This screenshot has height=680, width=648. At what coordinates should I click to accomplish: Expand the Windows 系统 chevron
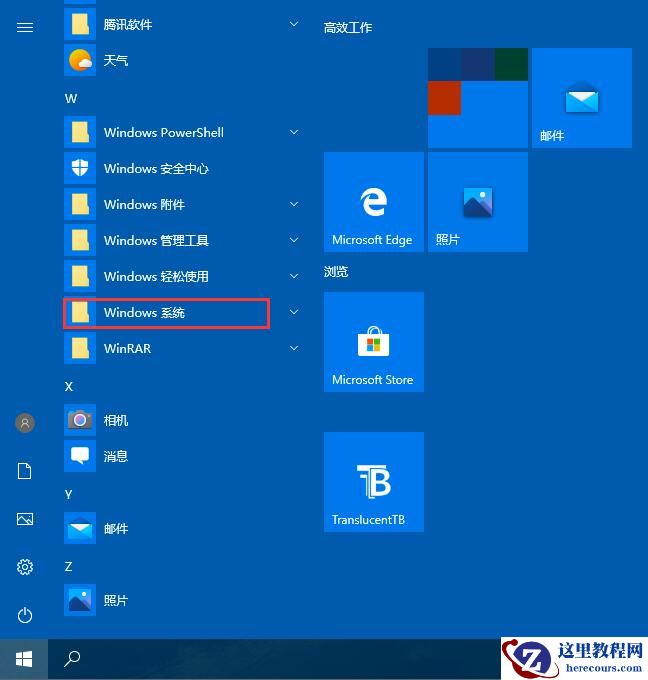point(294,312)
